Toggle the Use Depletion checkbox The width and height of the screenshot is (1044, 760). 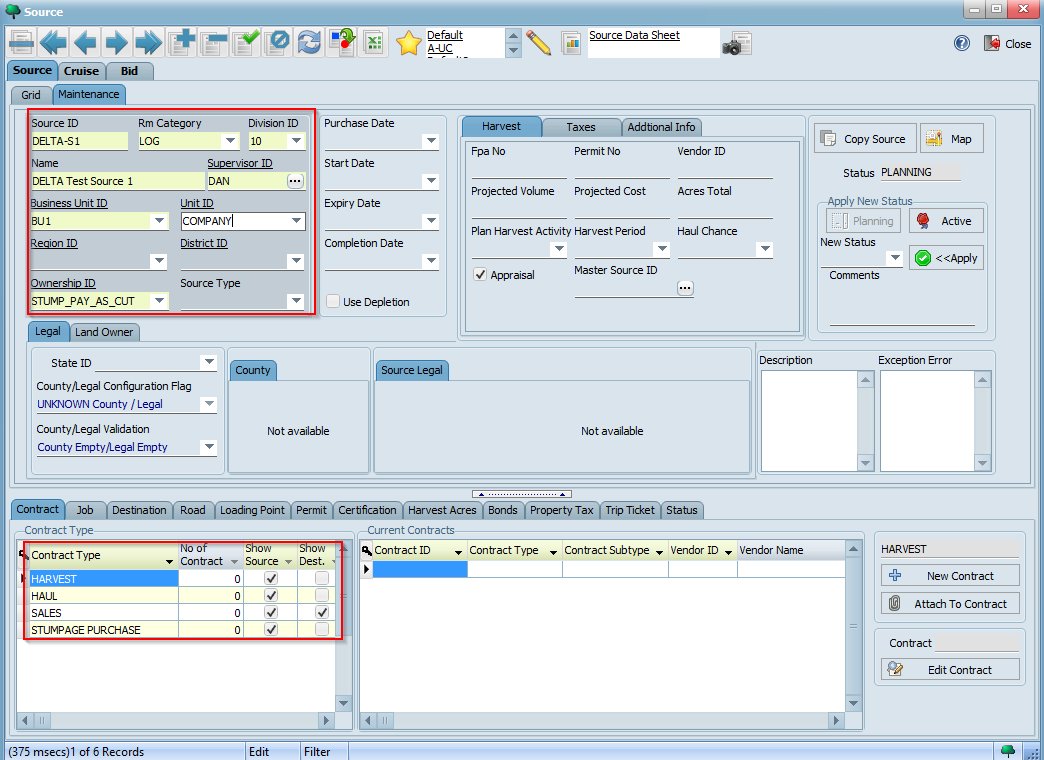pos(333,302)
